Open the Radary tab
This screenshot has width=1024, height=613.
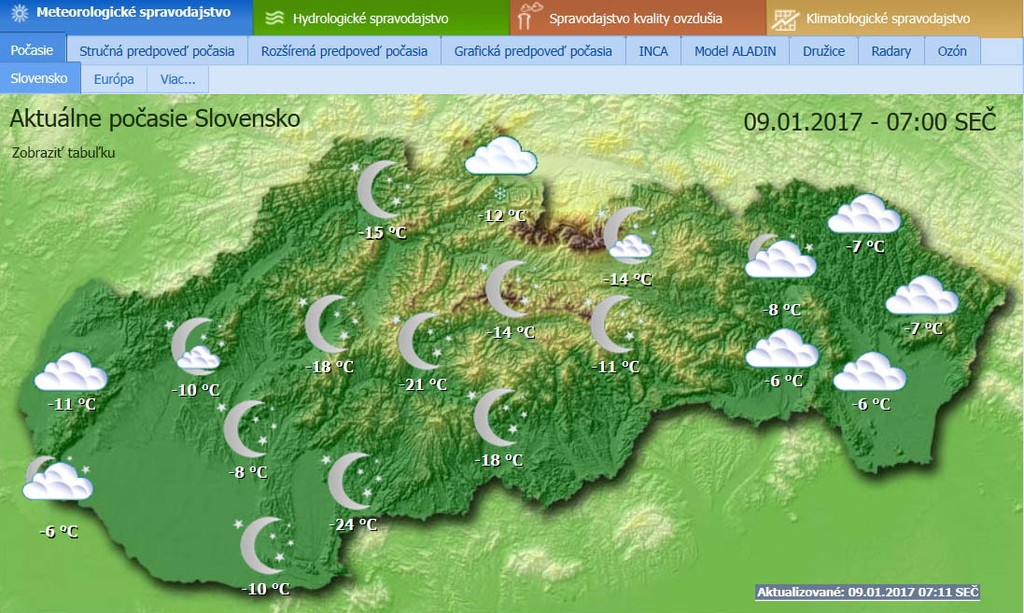pos(891,50)
